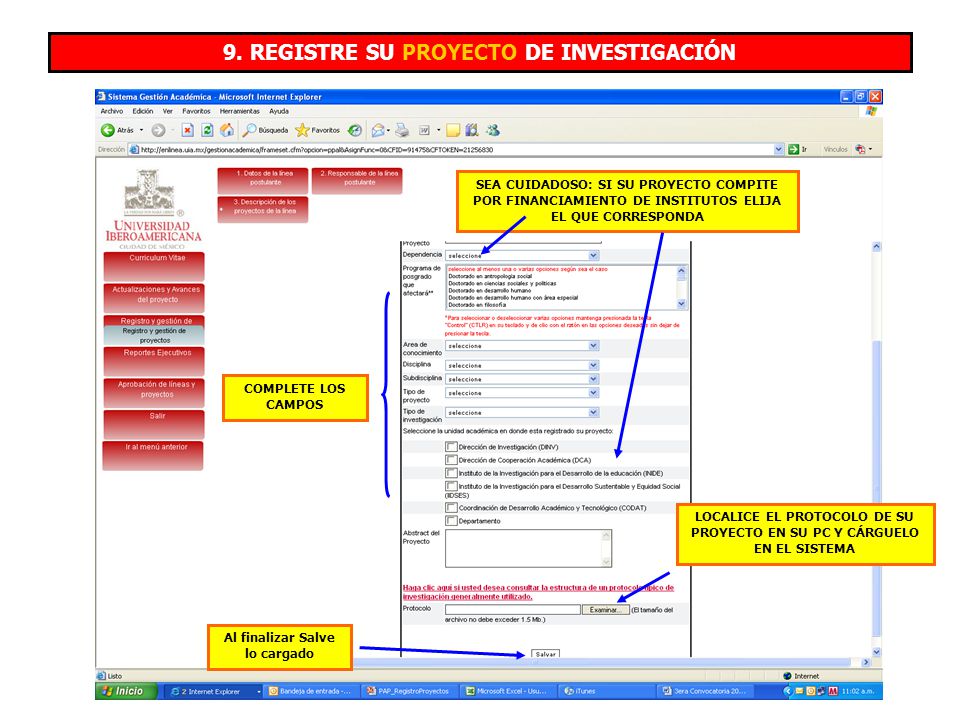Image resolution: width=960 pixels, height=720 pixels.
Task: Check Dirección de Cooperación Académica (DCA)
Action: pyautogui.click(x=451, y=460)
